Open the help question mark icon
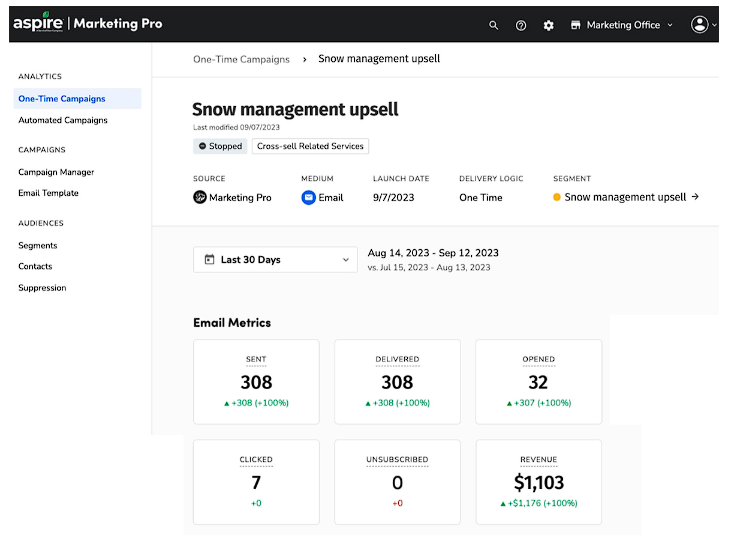 point(521,25)
